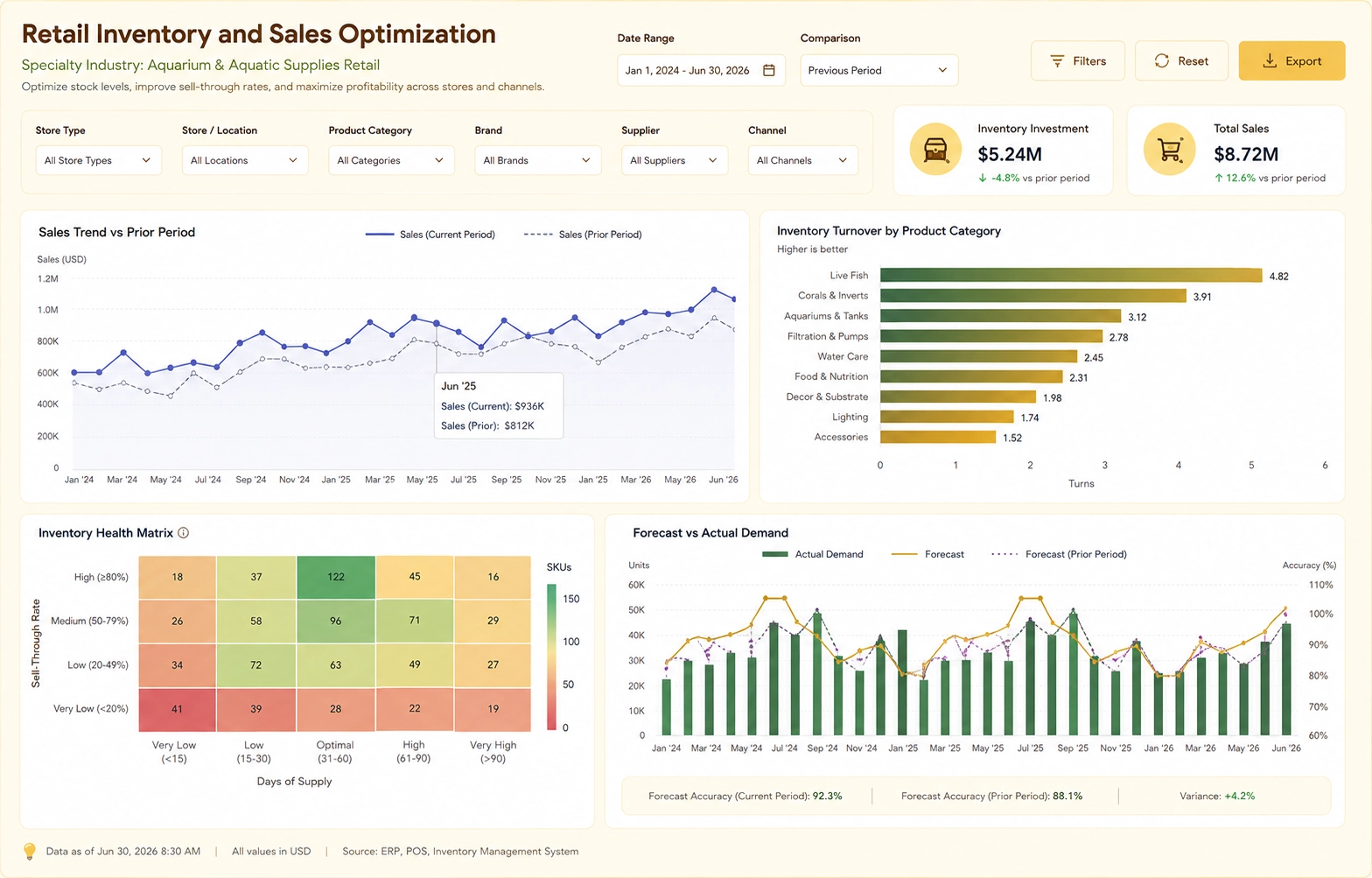Image resolution: width=1372 pixels, height=878 pixels.
Task: Expand the All Suppliers dropdown
Action: point(675,160)
